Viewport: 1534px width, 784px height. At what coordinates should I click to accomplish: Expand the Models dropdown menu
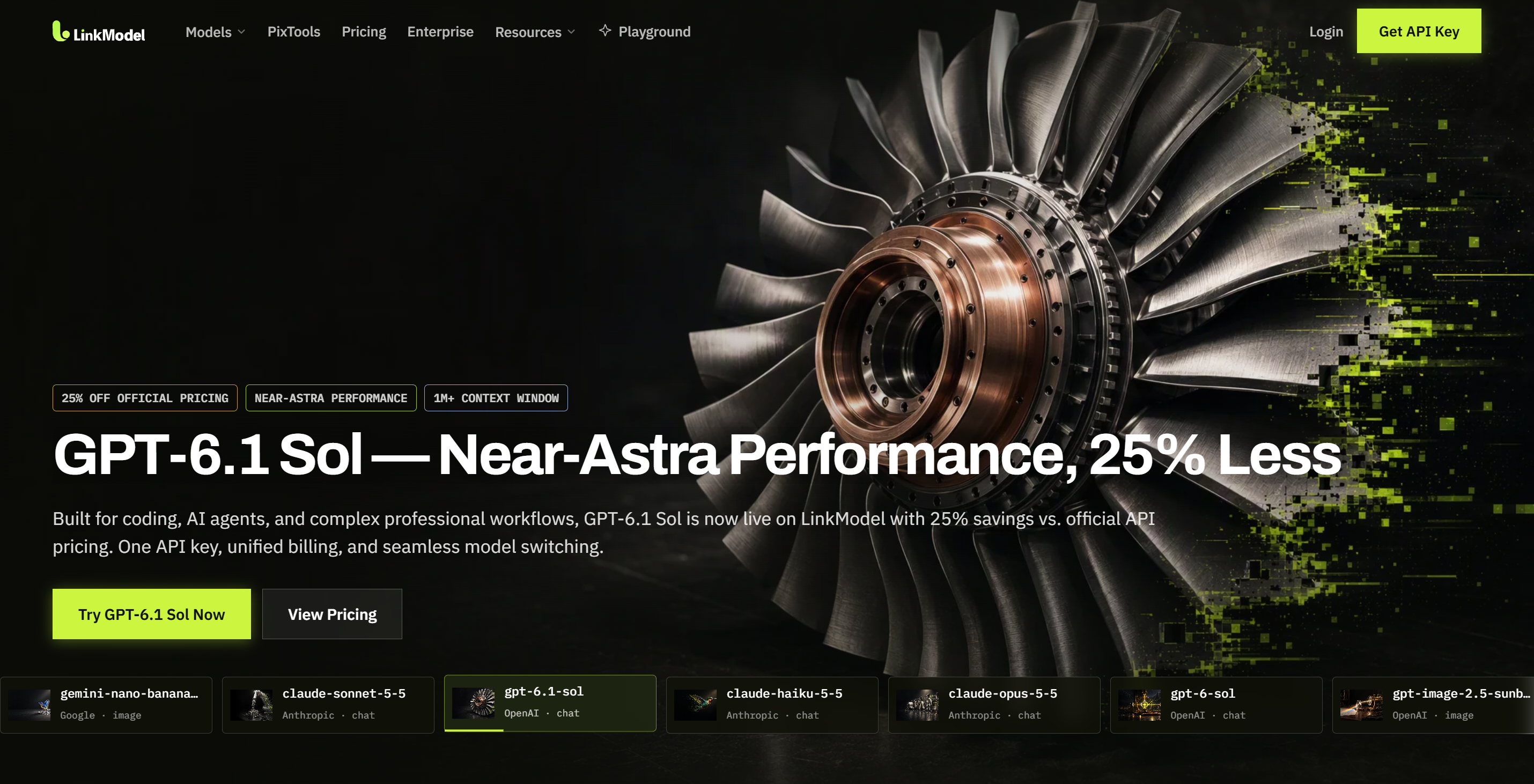(215, 32)
